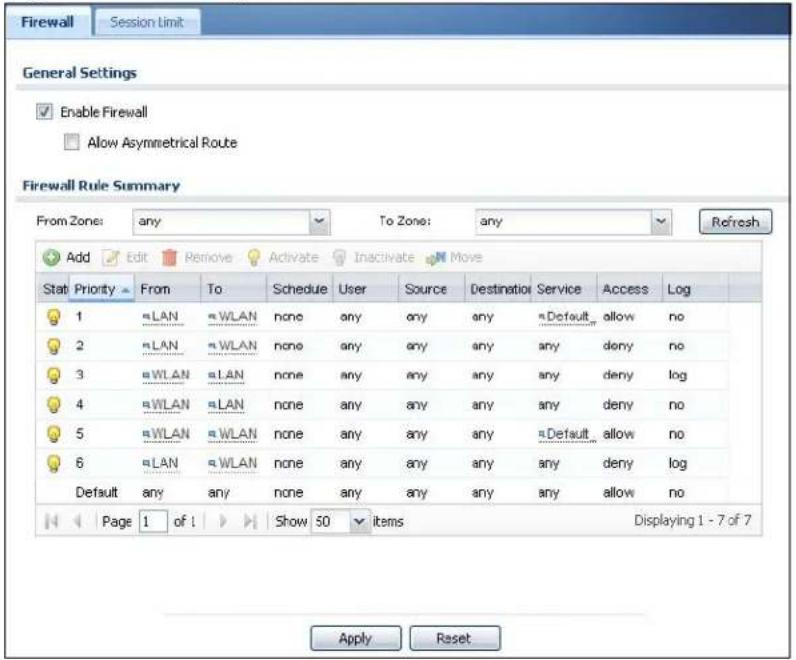Sort by Priority column header

tap(101, 289)
